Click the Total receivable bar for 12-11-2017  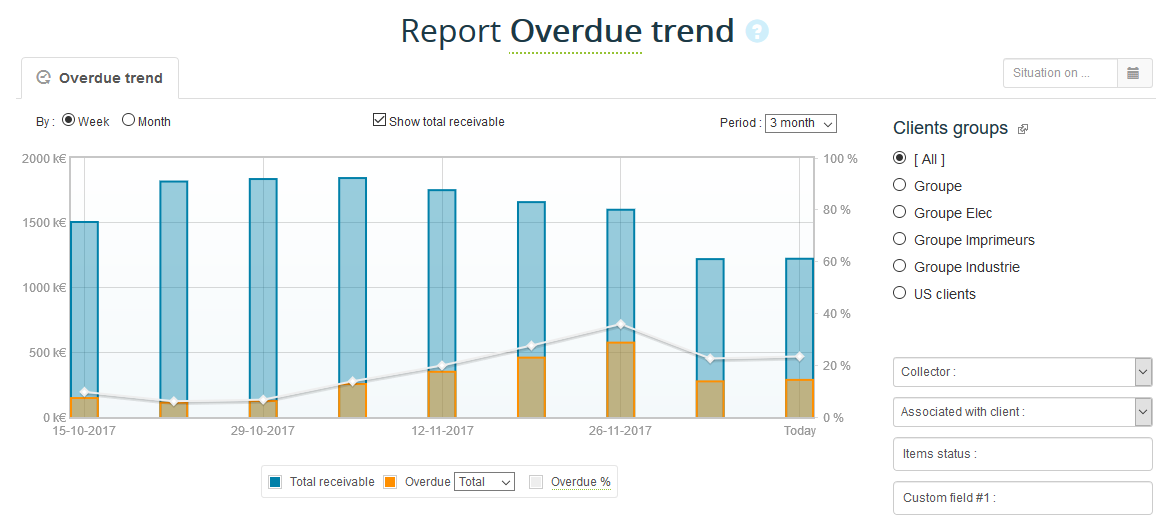point(441,279)
